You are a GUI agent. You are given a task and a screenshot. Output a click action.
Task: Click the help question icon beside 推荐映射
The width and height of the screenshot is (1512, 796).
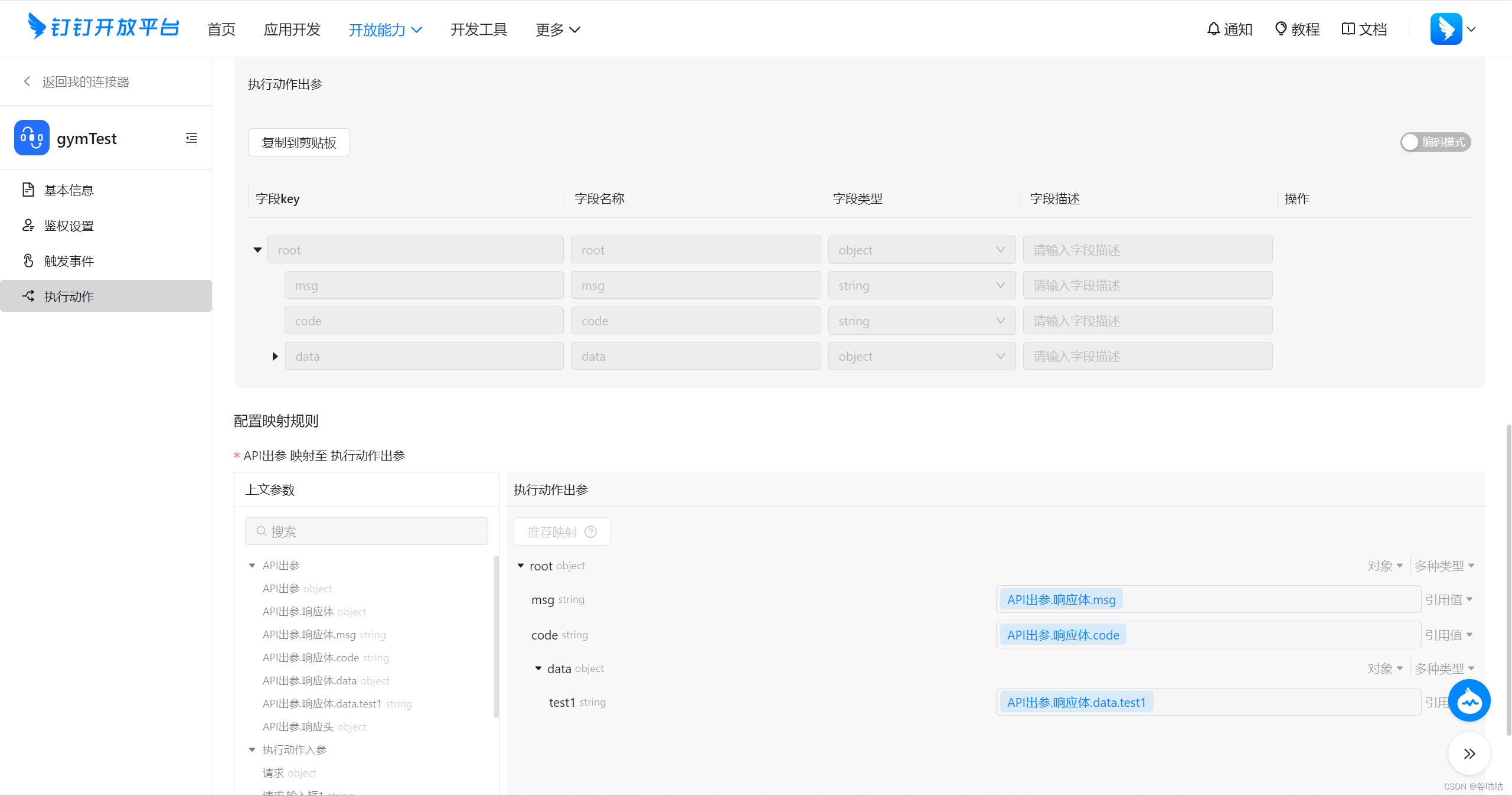(590, 532)
